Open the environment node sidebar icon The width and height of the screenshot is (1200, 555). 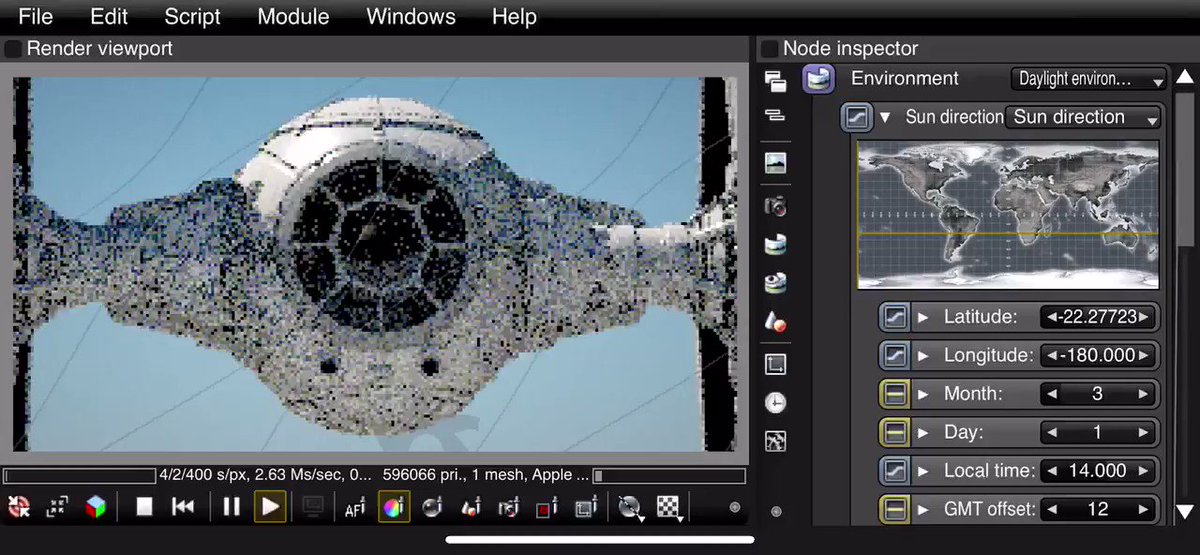pyautogui.click(x=775, y=244)
